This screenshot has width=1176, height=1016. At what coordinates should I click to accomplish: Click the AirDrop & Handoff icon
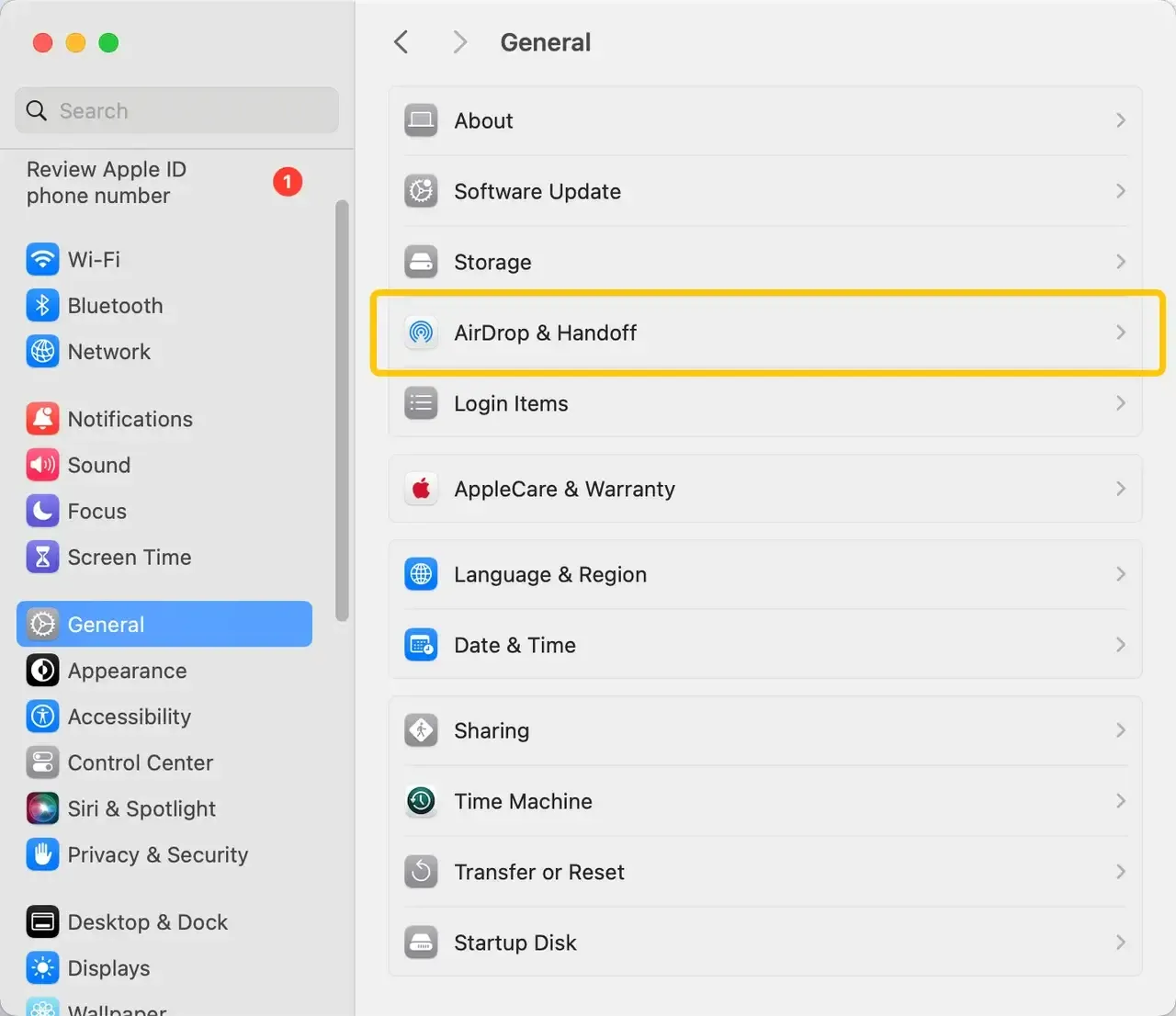point(421,333)
